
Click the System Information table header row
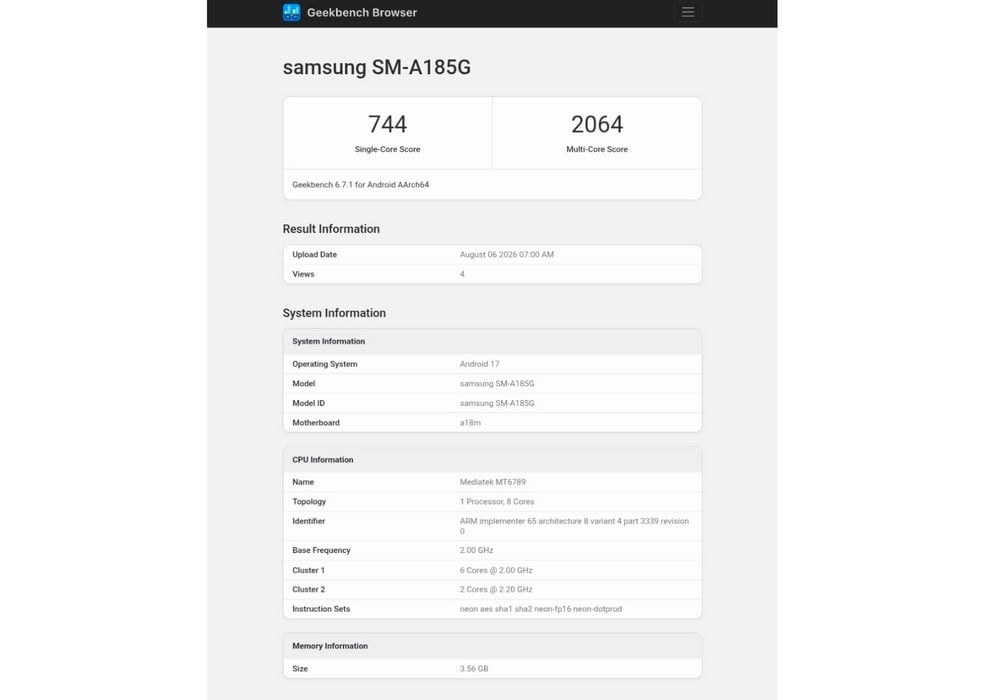[x=492, y=342]
